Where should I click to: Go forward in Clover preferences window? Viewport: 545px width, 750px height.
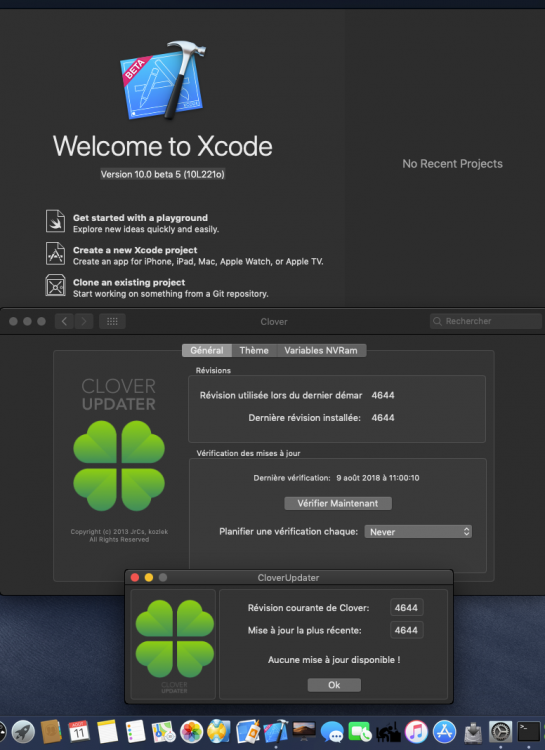coord(84,321)
